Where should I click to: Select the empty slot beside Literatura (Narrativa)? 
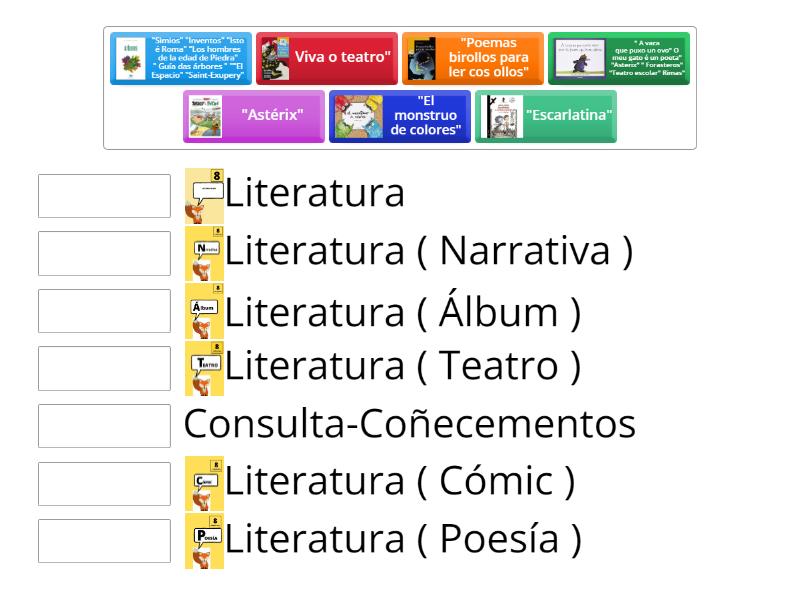pyautogui.click(x=105, y=253)
